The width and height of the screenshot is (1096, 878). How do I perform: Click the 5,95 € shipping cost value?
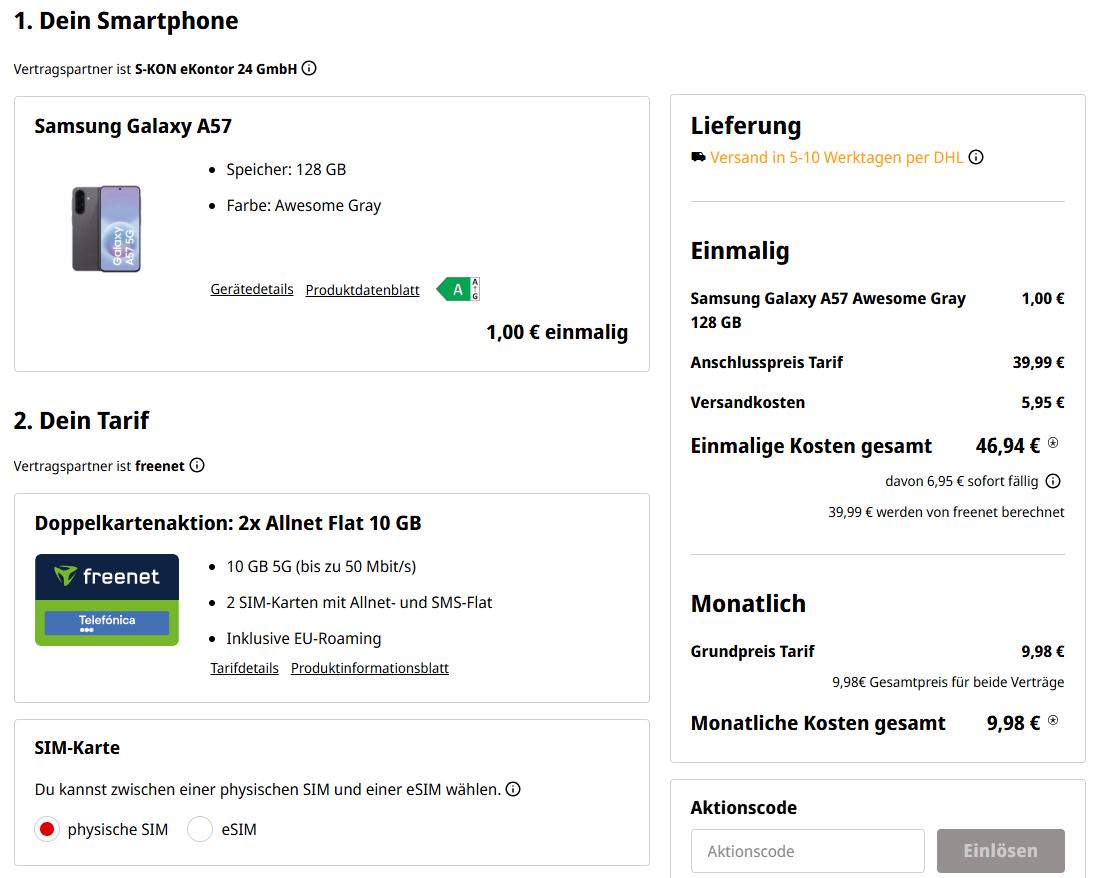click(1043, 403)
